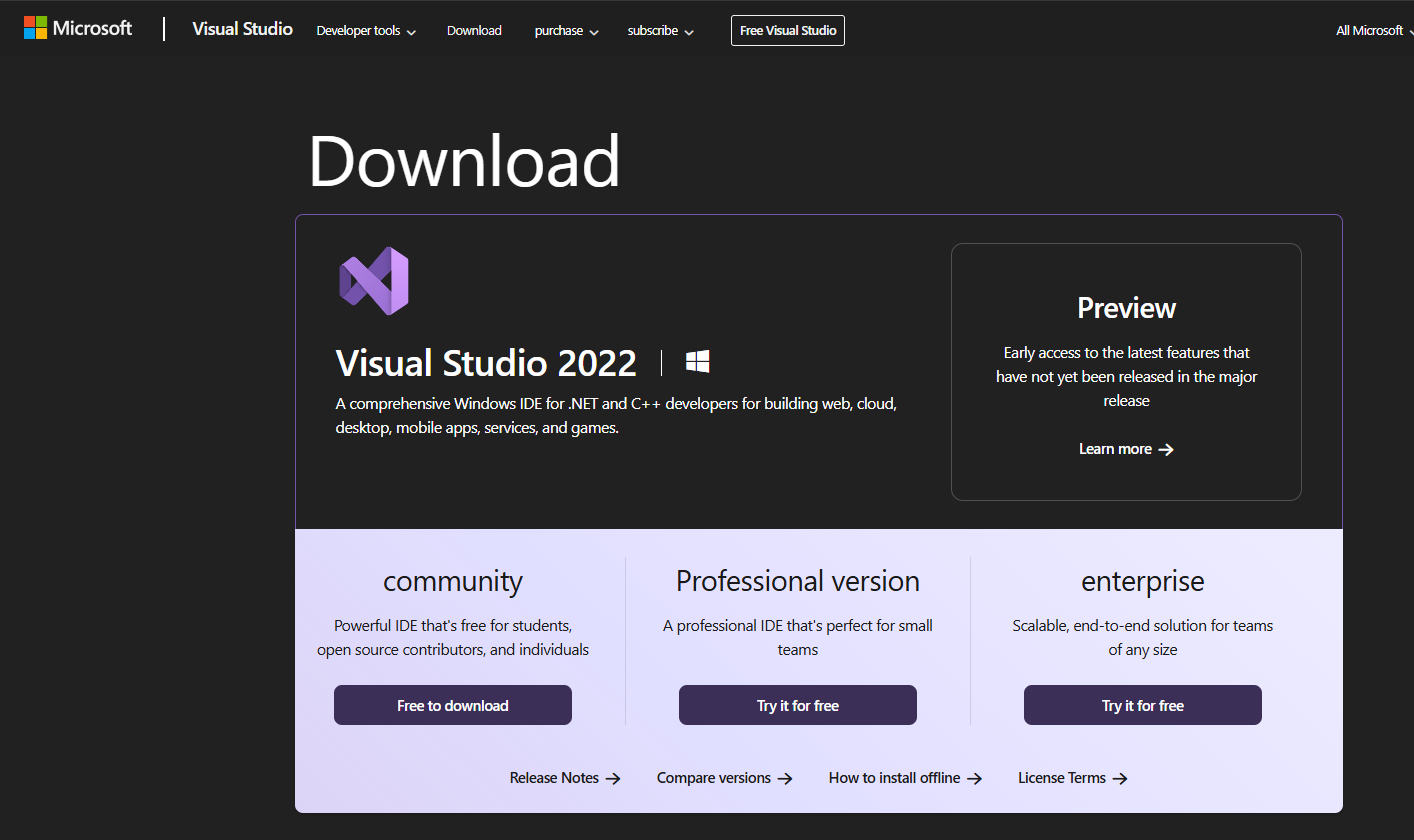Click the arrow beside Release Notes

point(616,777)
